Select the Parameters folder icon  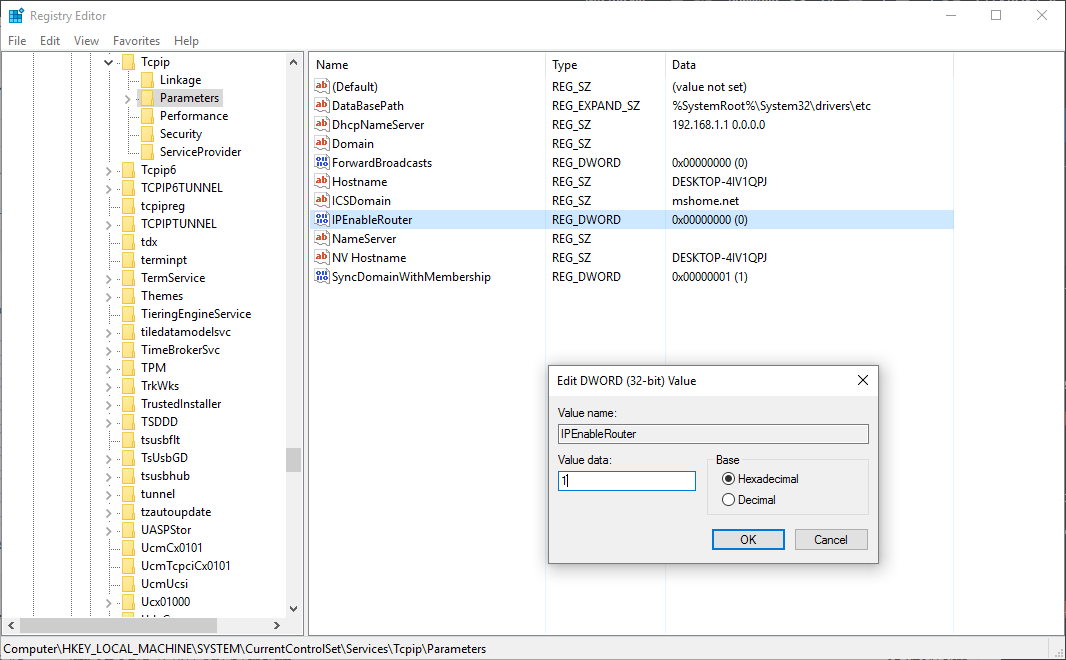148,98
